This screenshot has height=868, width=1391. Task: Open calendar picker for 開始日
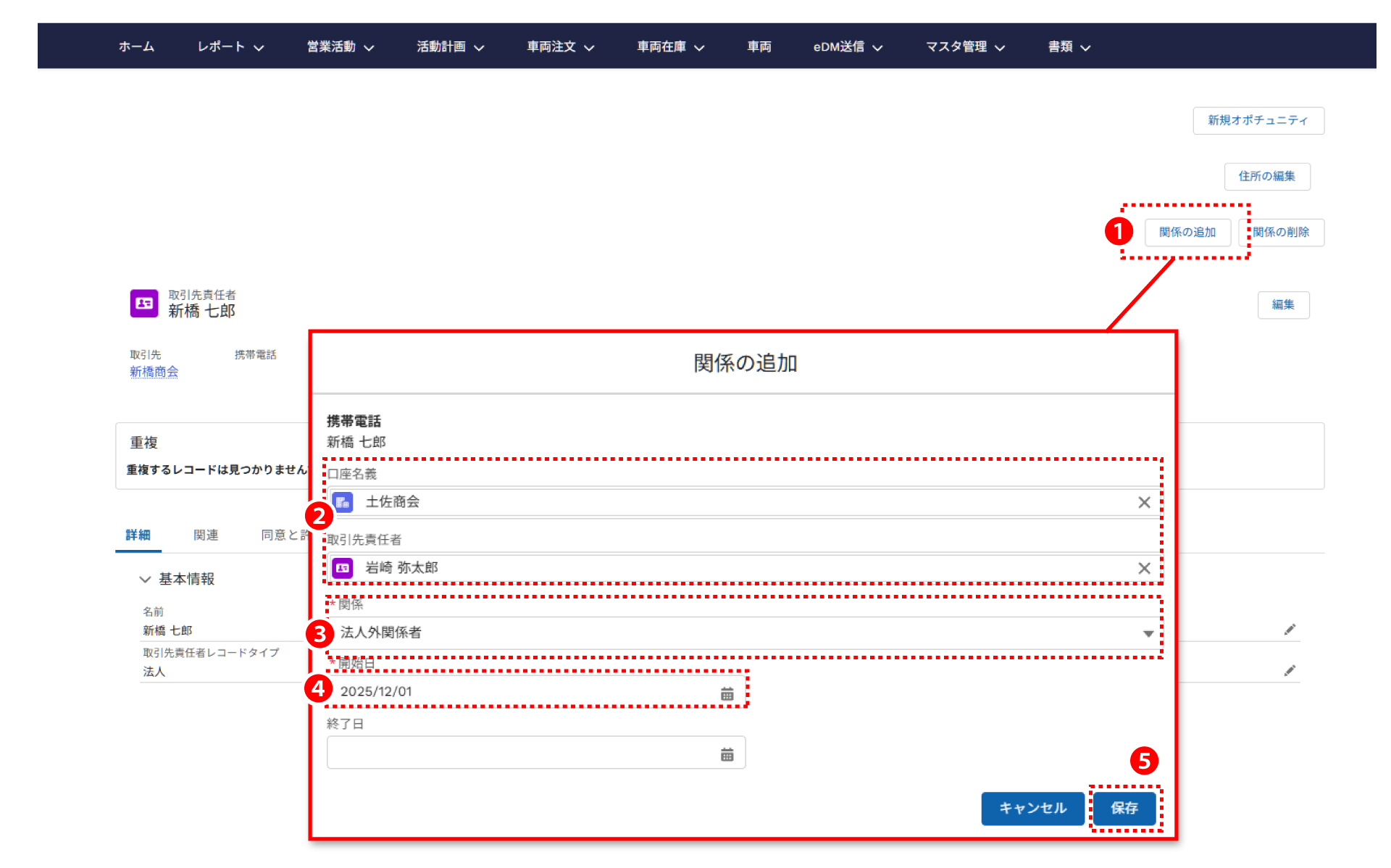pyautogui.click(x=727, y=693)
